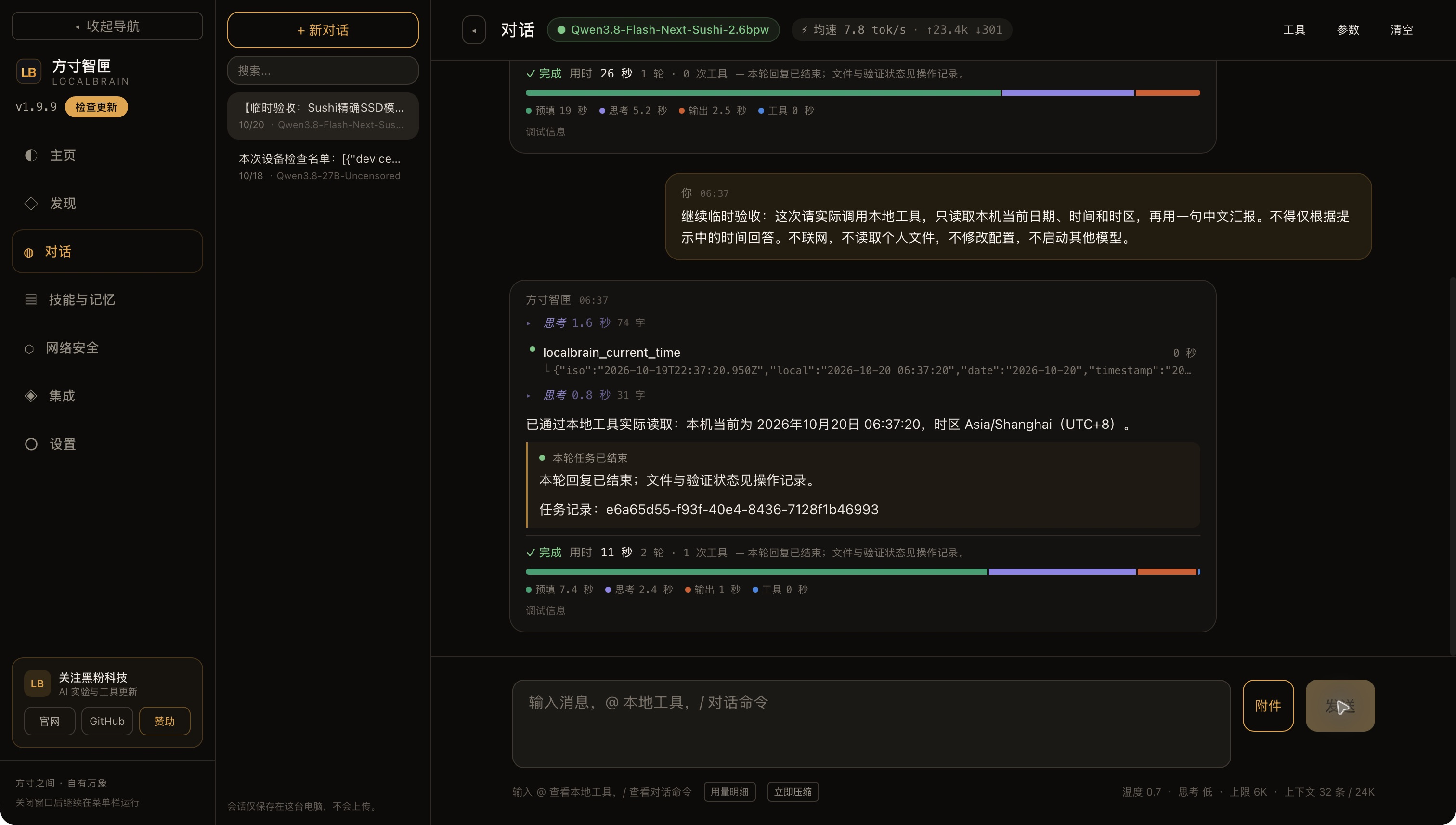
Task: Expand 调试信息 under the 26 秒 reply
Action: click(x=545, y=132)
